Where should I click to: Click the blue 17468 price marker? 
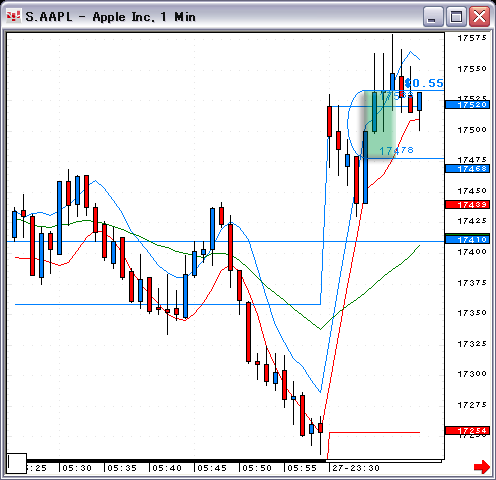467,169
